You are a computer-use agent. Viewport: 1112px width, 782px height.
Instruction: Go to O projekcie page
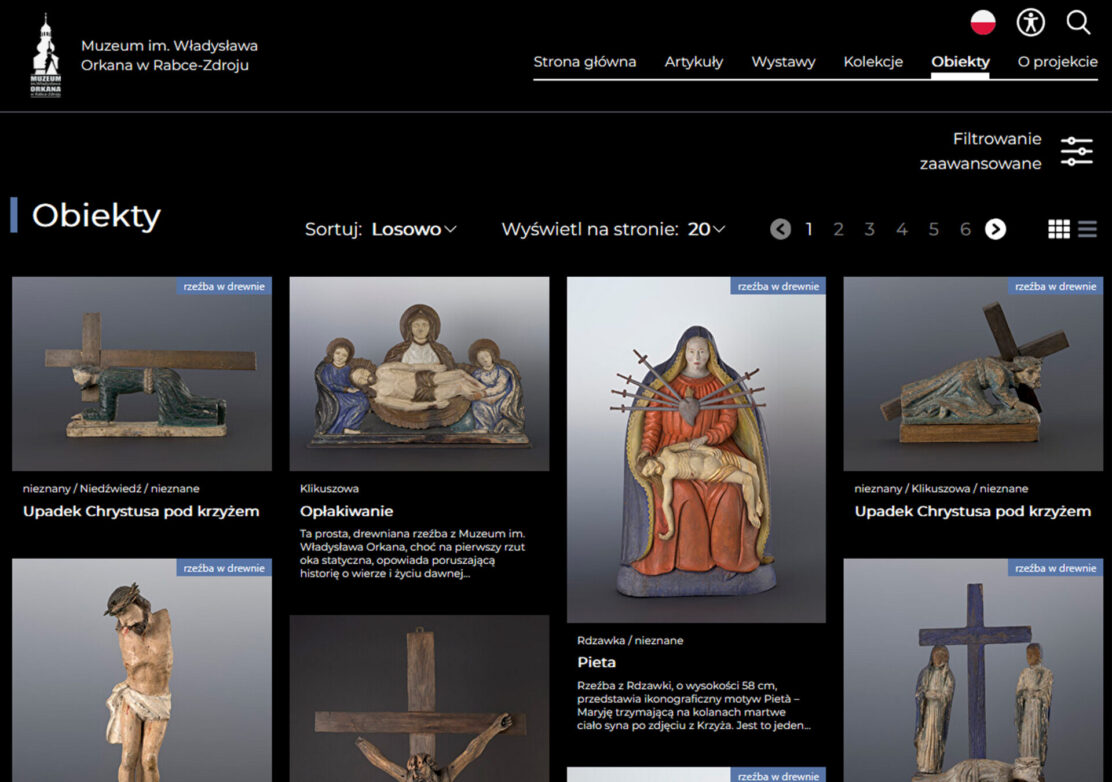tap(1057, 62)
